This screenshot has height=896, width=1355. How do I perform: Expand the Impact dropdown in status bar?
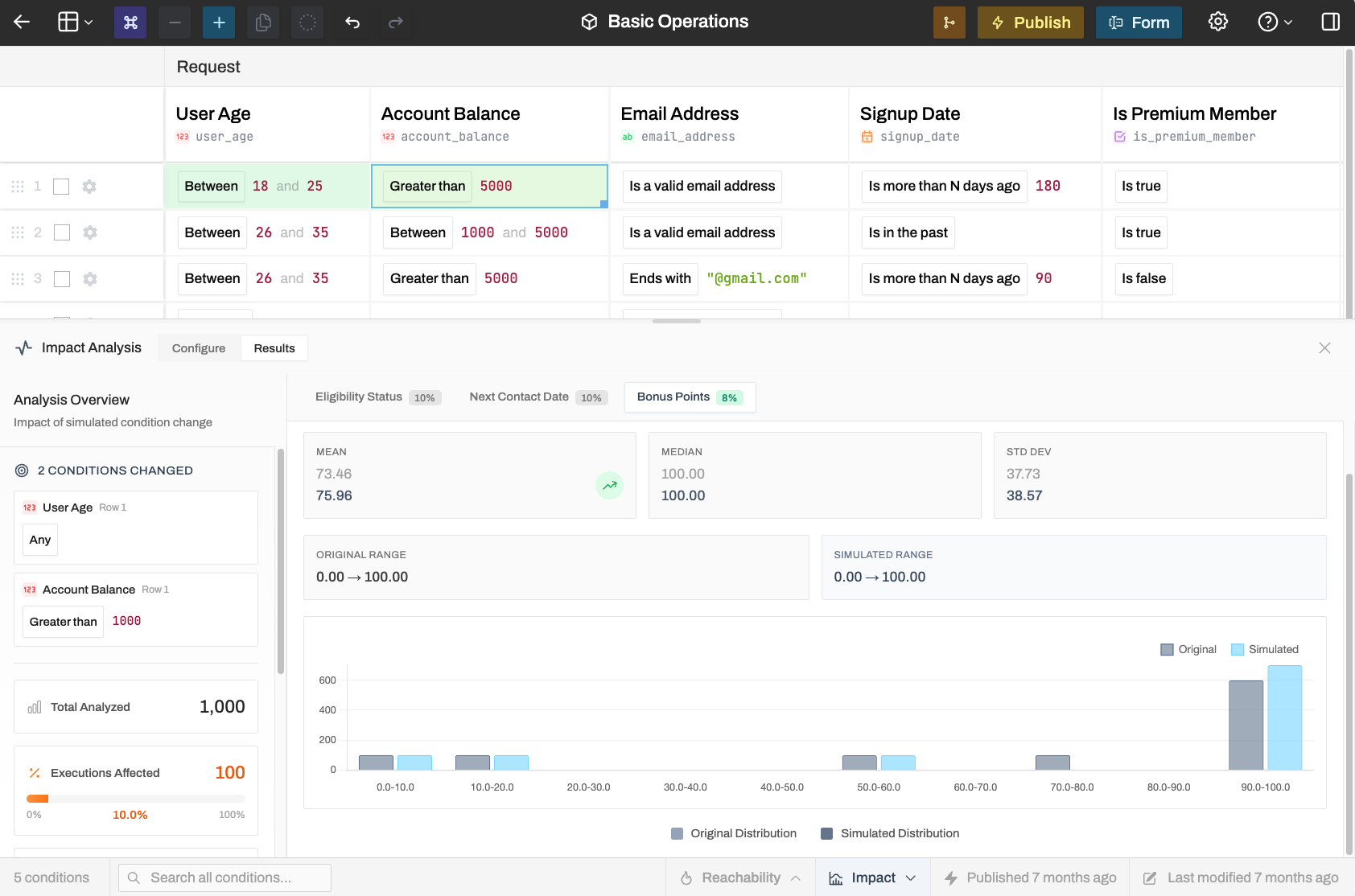(x=873, y=878)
